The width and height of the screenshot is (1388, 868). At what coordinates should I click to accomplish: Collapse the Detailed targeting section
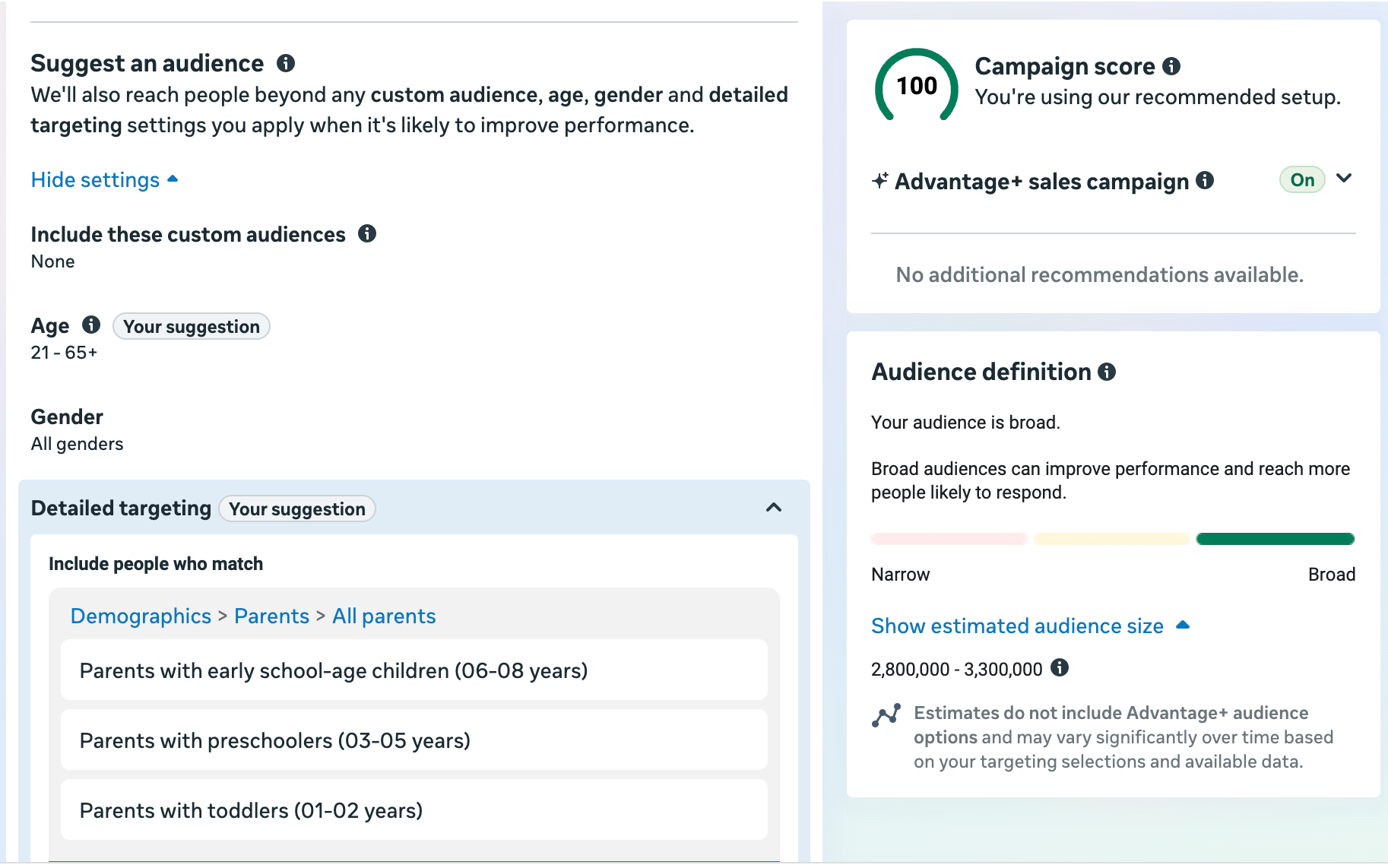[774, 508]
